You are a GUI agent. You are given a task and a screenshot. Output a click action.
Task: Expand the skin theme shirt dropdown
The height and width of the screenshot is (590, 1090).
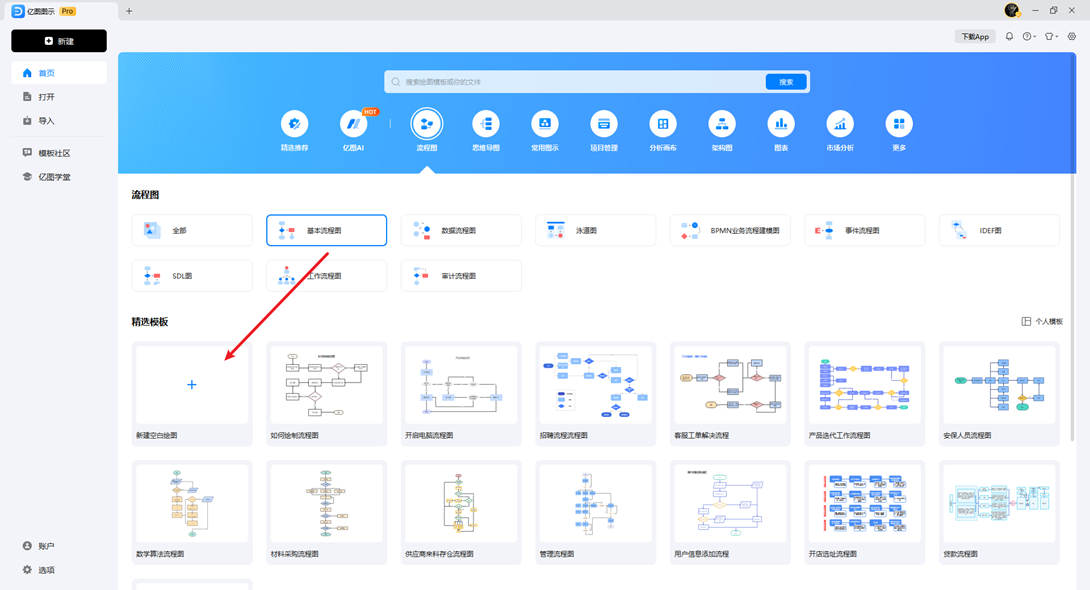(x=1051, y=37)
